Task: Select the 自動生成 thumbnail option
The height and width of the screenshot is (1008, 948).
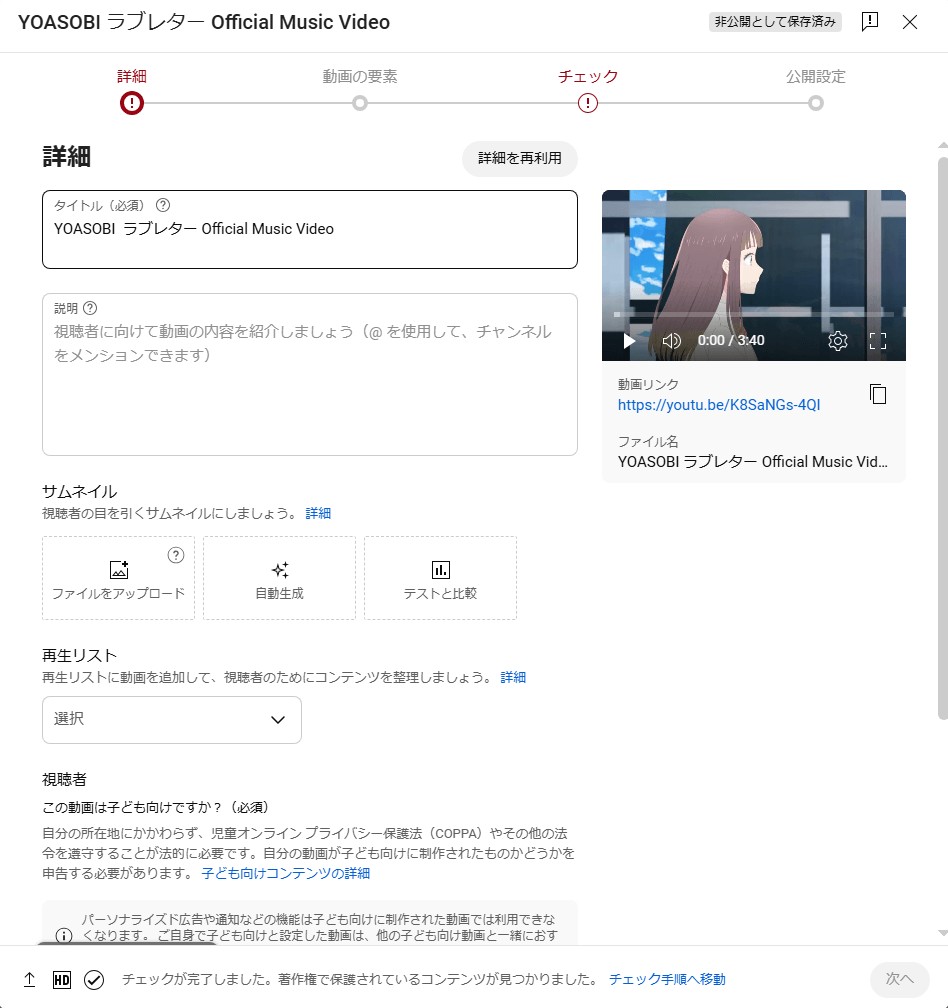Action: (279, 578)
